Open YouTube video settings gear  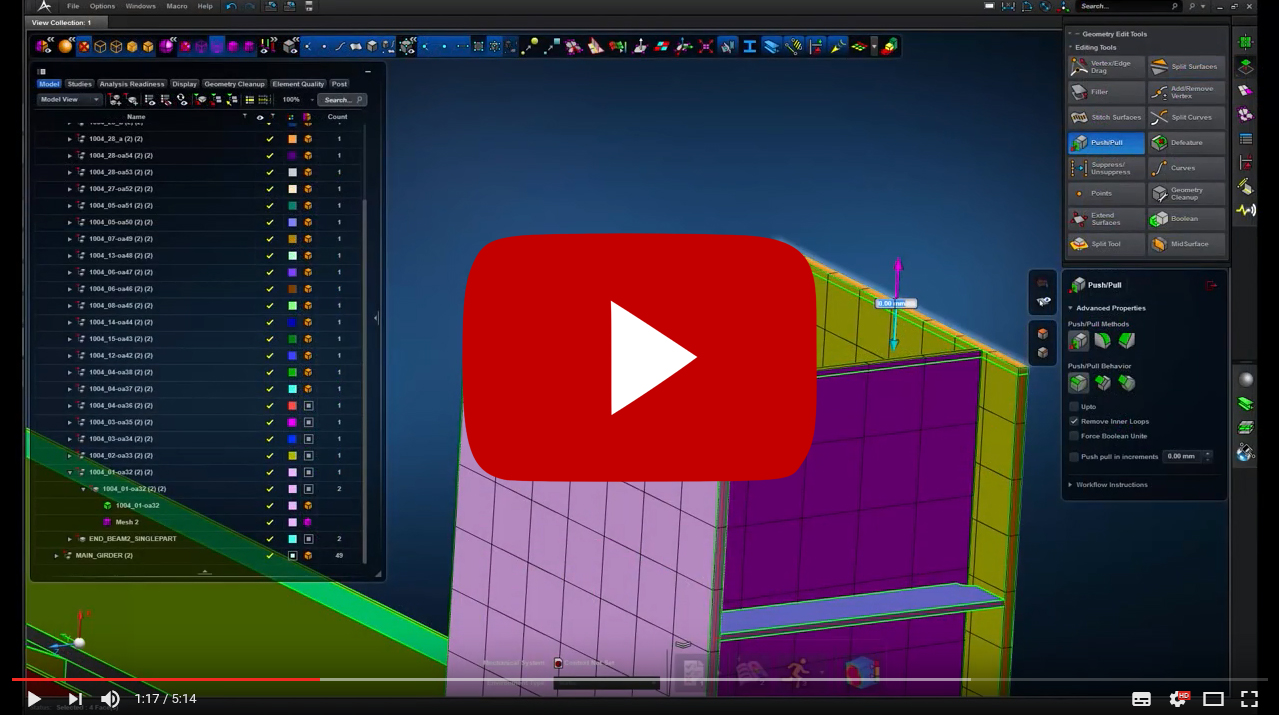[1179, 699]
